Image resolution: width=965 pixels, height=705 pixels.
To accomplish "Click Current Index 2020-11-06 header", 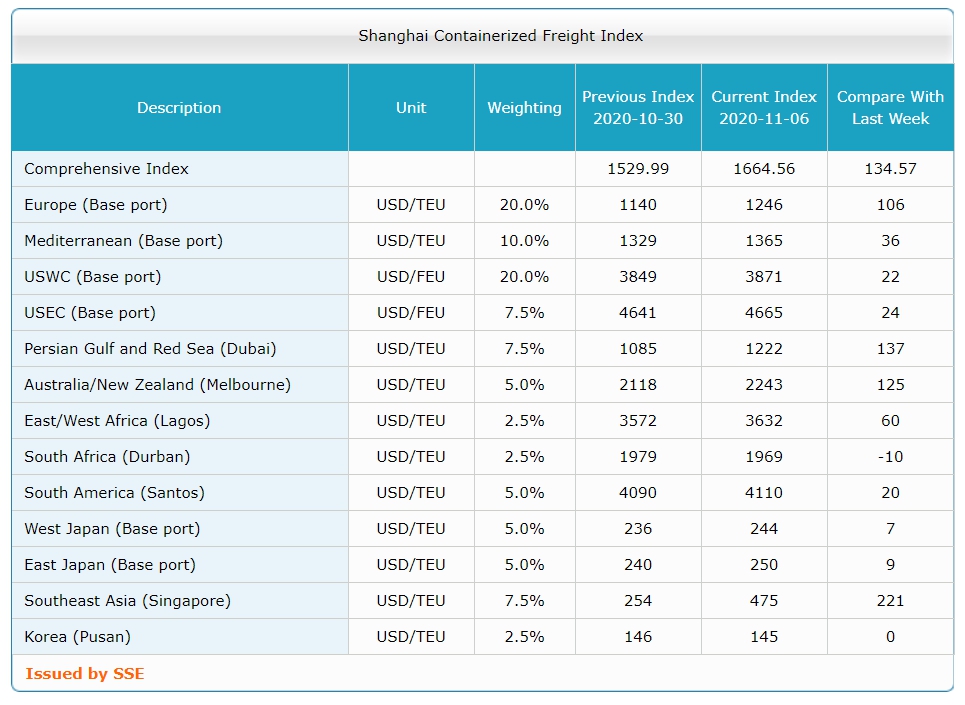I will click(x=764, y=108).
